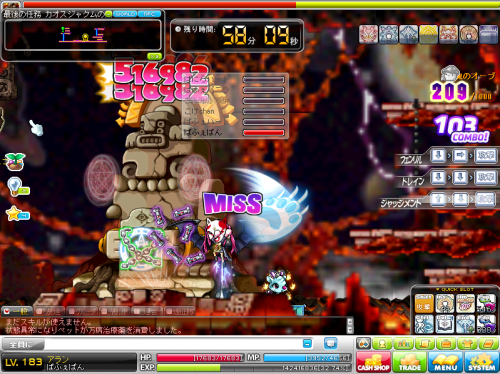
Task: Click the first red wing buff icon
Action: pos(368,34)
